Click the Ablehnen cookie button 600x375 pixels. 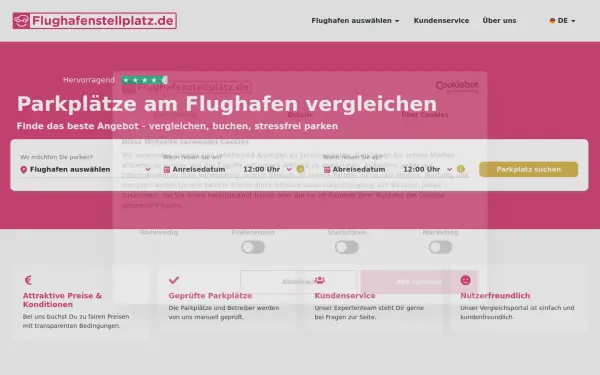(299, 282)
